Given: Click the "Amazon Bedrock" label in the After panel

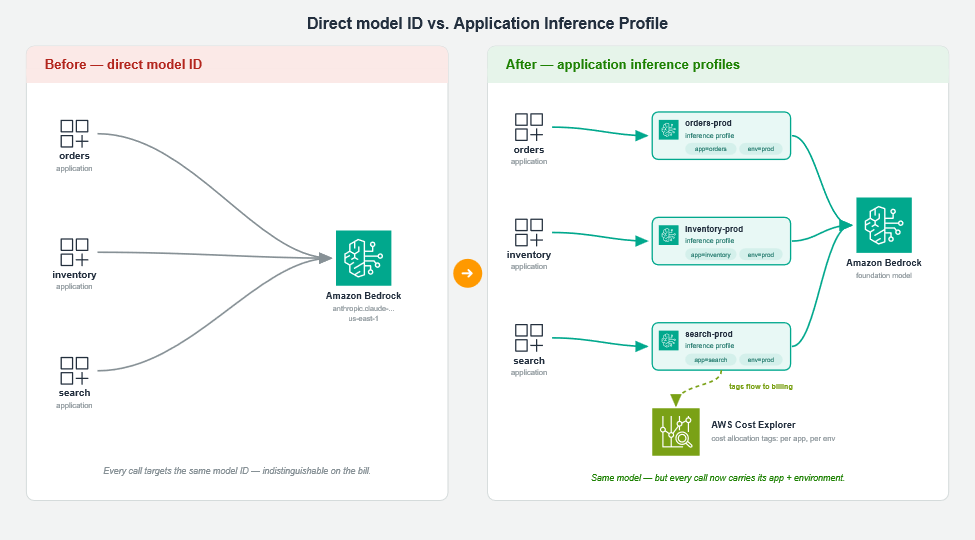Looking at the screenshot, I should pos(884,263).
